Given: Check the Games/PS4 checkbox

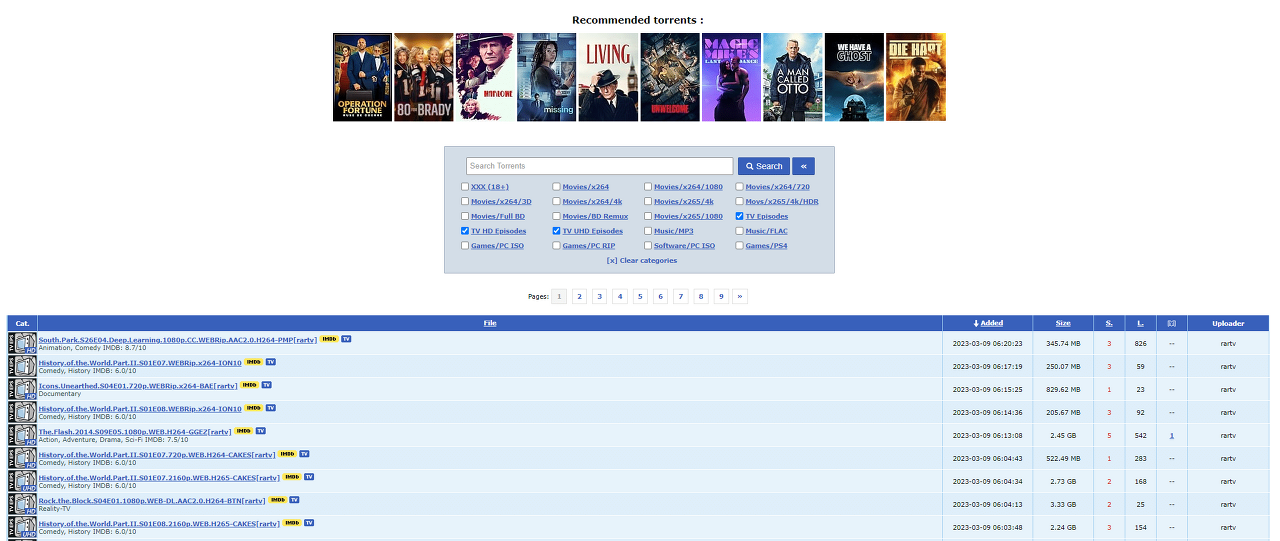Looking at the screenshot, I should 739,246.
